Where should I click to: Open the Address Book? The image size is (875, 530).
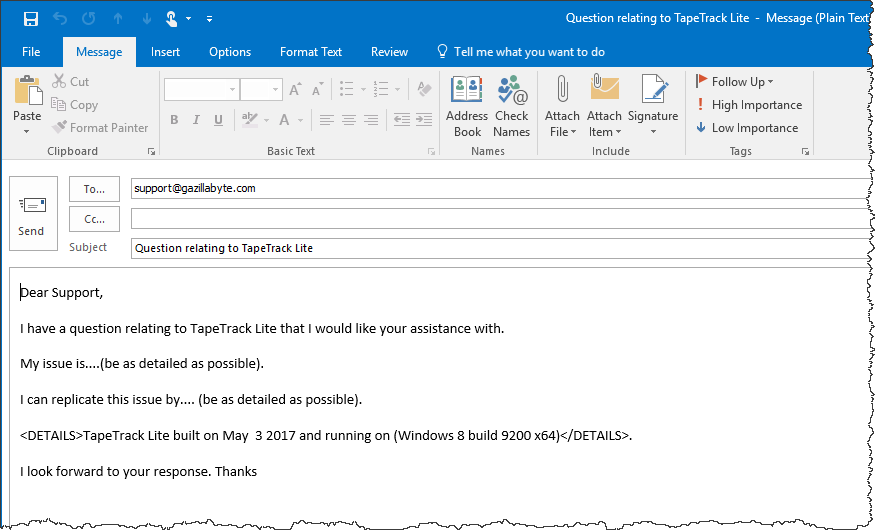467,107
